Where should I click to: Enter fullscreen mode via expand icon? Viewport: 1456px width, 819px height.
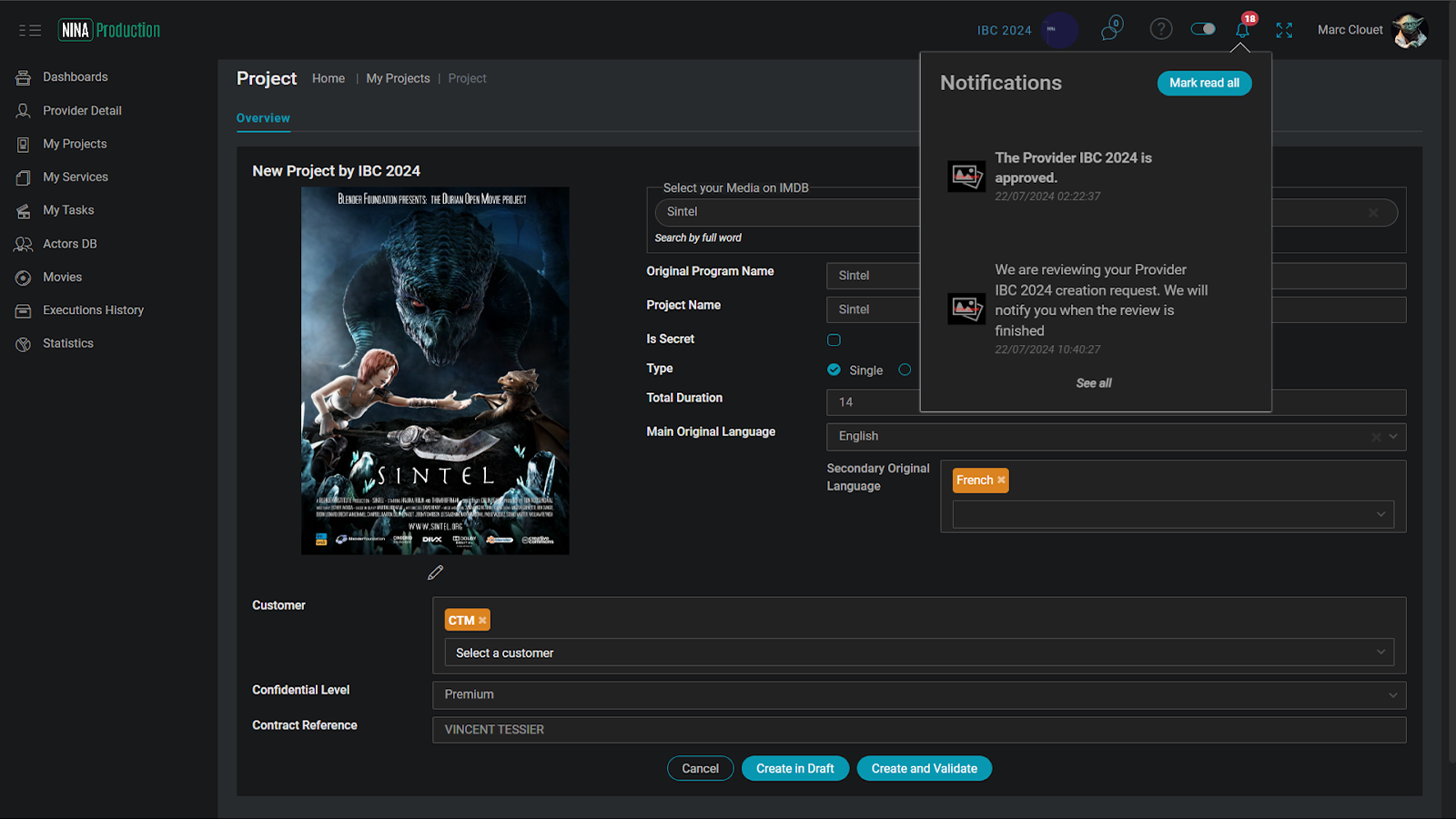[1284, 30]
